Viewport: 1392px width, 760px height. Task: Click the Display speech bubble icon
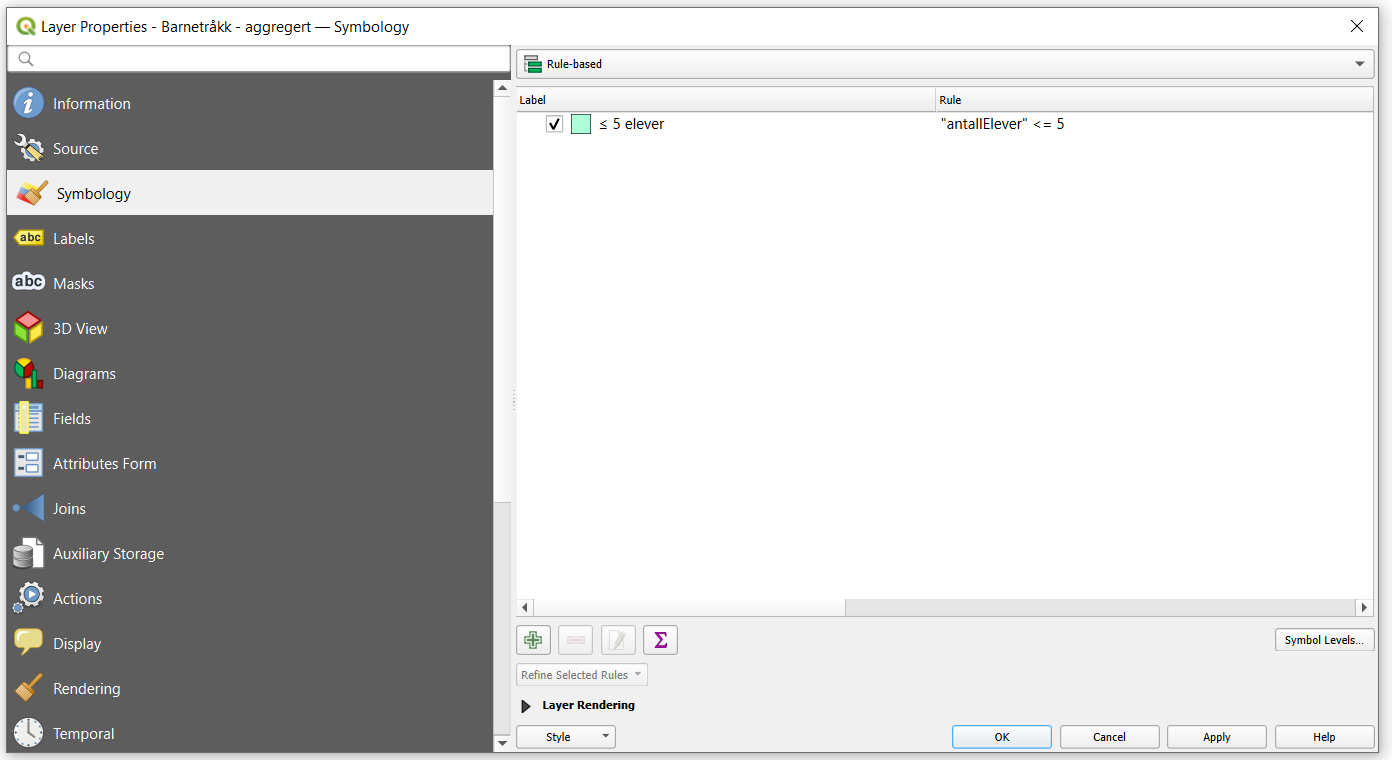28,643
